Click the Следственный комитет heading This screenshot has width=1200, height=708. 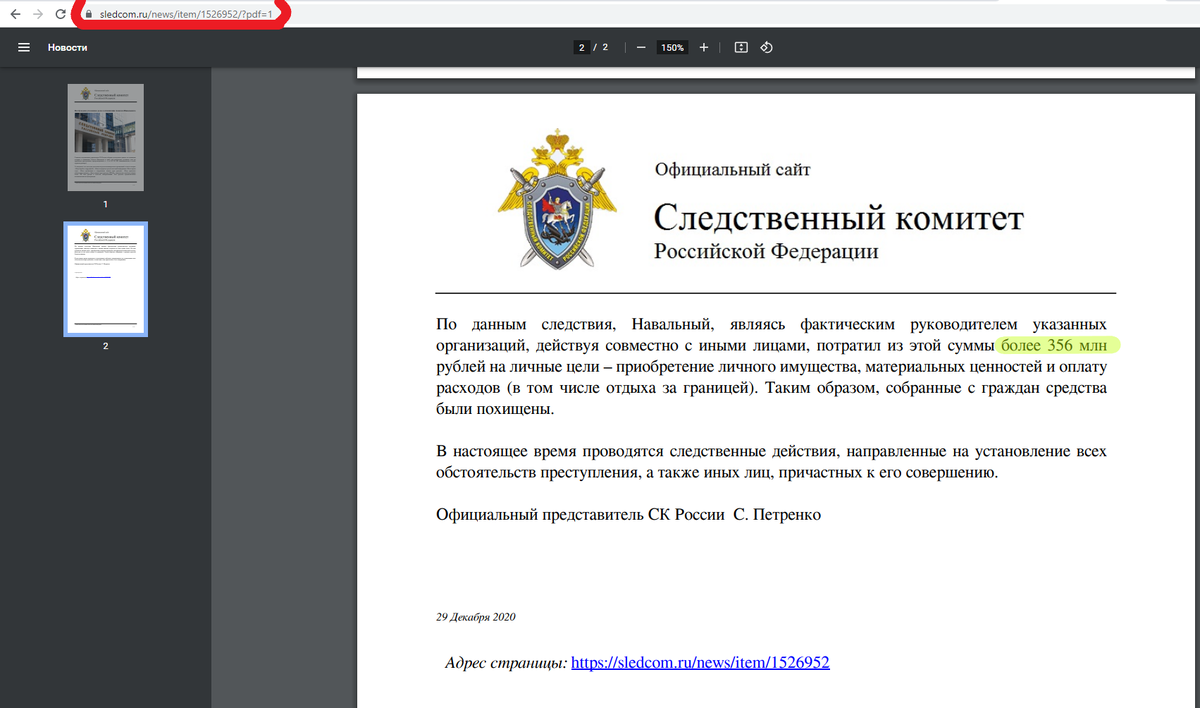click(839, 218)
